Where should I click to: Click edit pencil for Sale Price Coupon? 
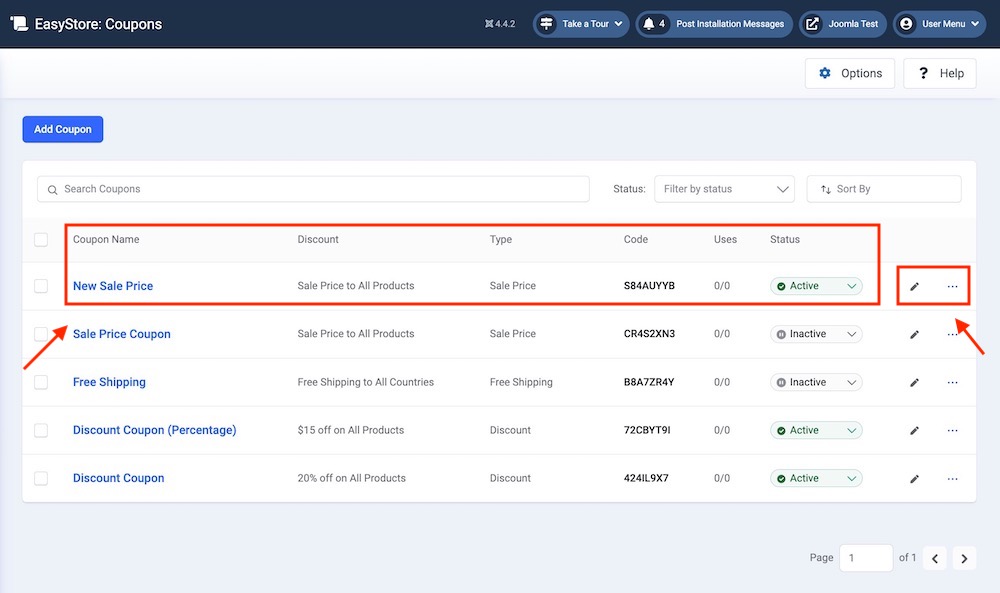click(914, 335)
